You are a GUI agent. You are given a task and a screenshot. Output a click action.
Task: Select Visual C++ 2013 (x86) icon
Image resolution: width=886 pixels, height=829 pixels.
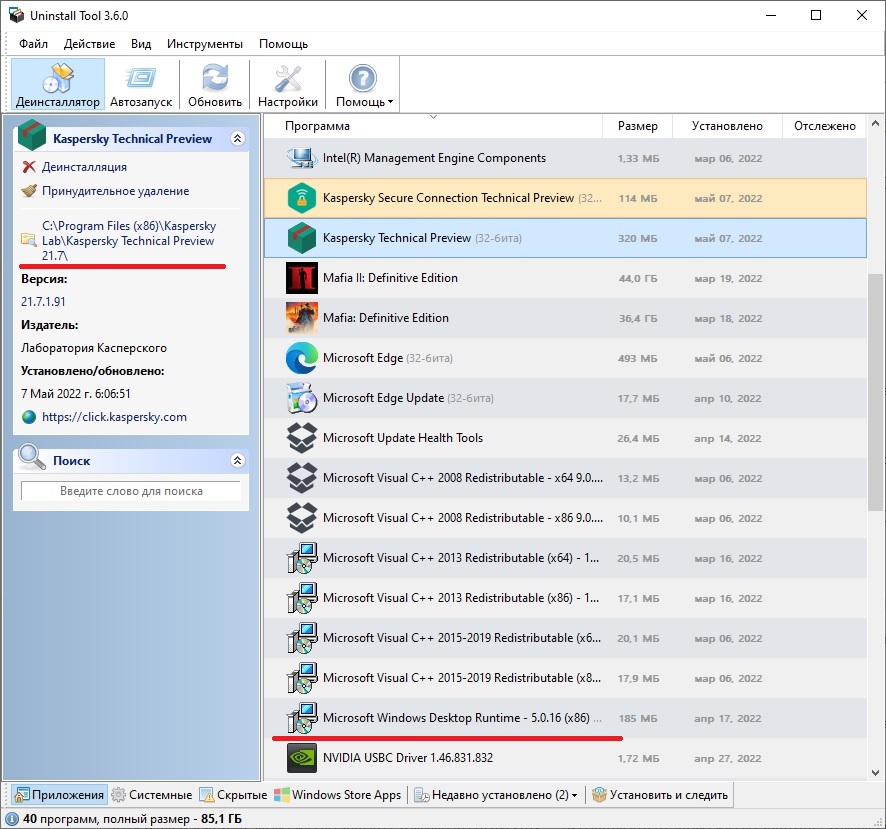pos(302,598)
